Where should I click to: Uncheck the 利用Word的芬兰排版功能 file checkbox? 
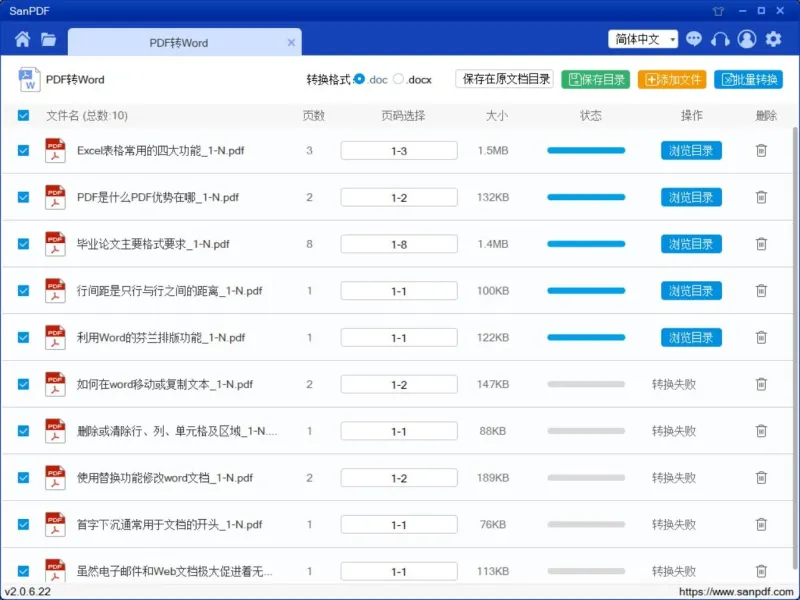pyautogui.click(x=23, y=337)
